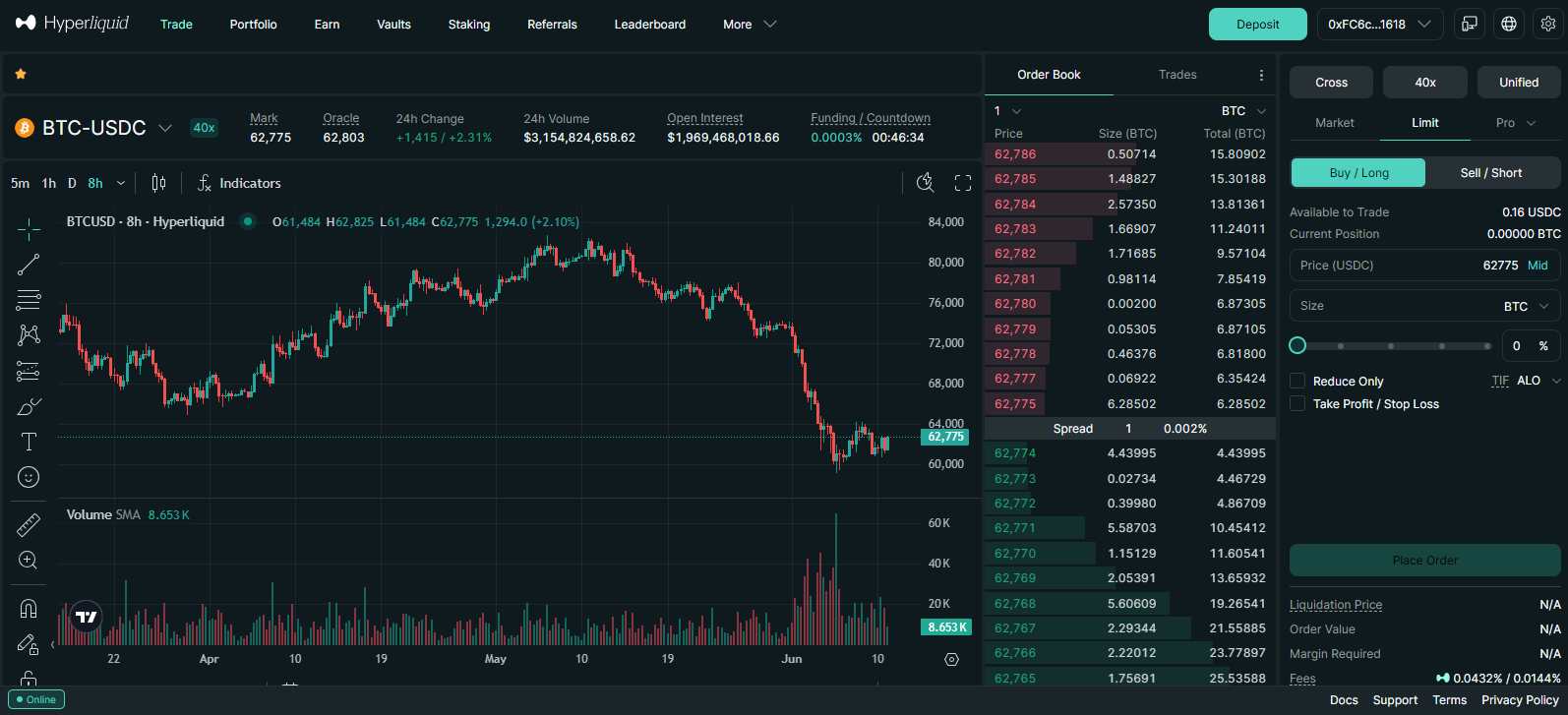Click the Place Order button
Screen dimensions: 1568x715
click(1425, 561)
